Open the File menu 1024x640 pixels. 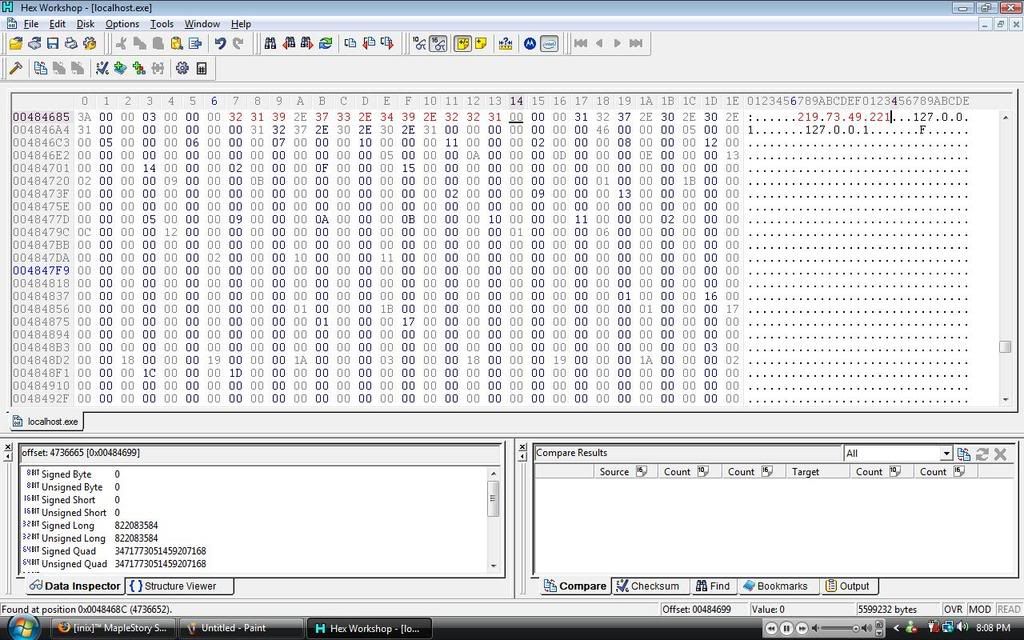[x=31, y=24]
